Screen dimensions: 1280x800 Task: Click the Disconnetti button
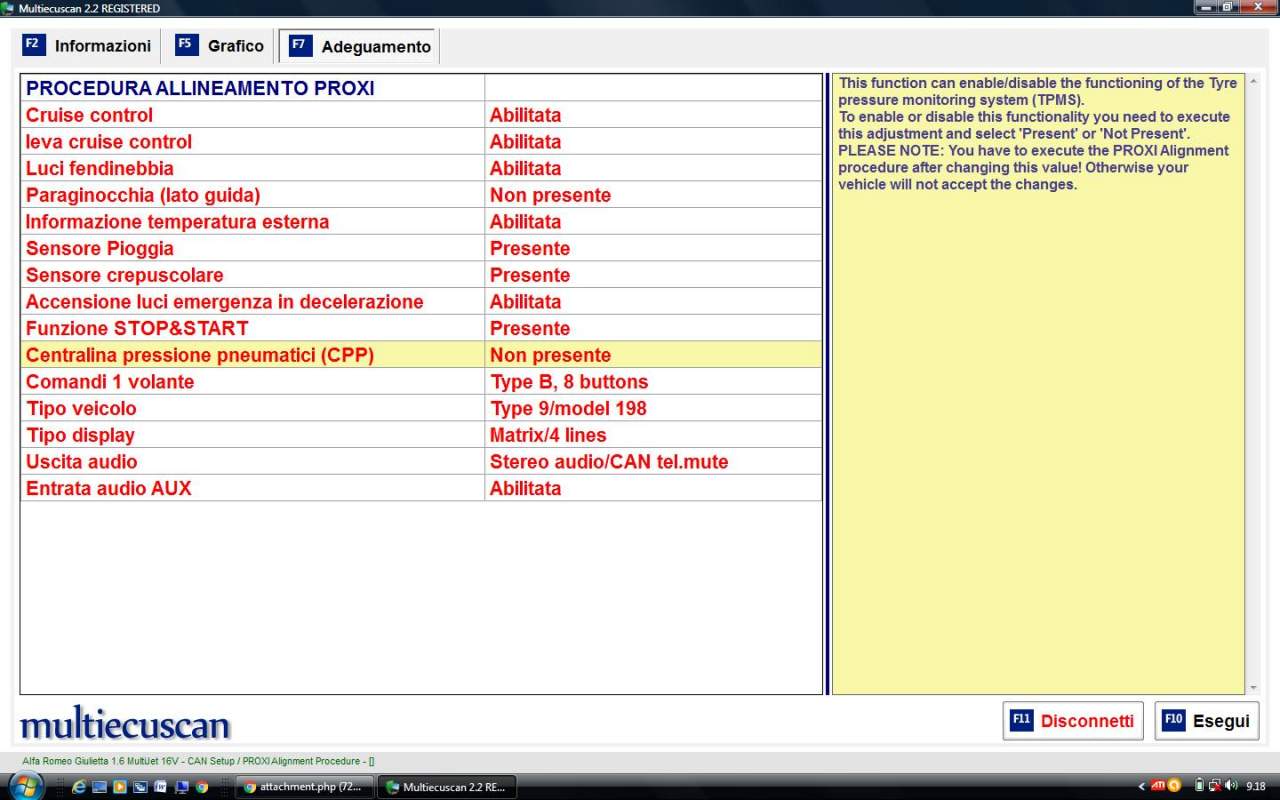[1073, 721]
